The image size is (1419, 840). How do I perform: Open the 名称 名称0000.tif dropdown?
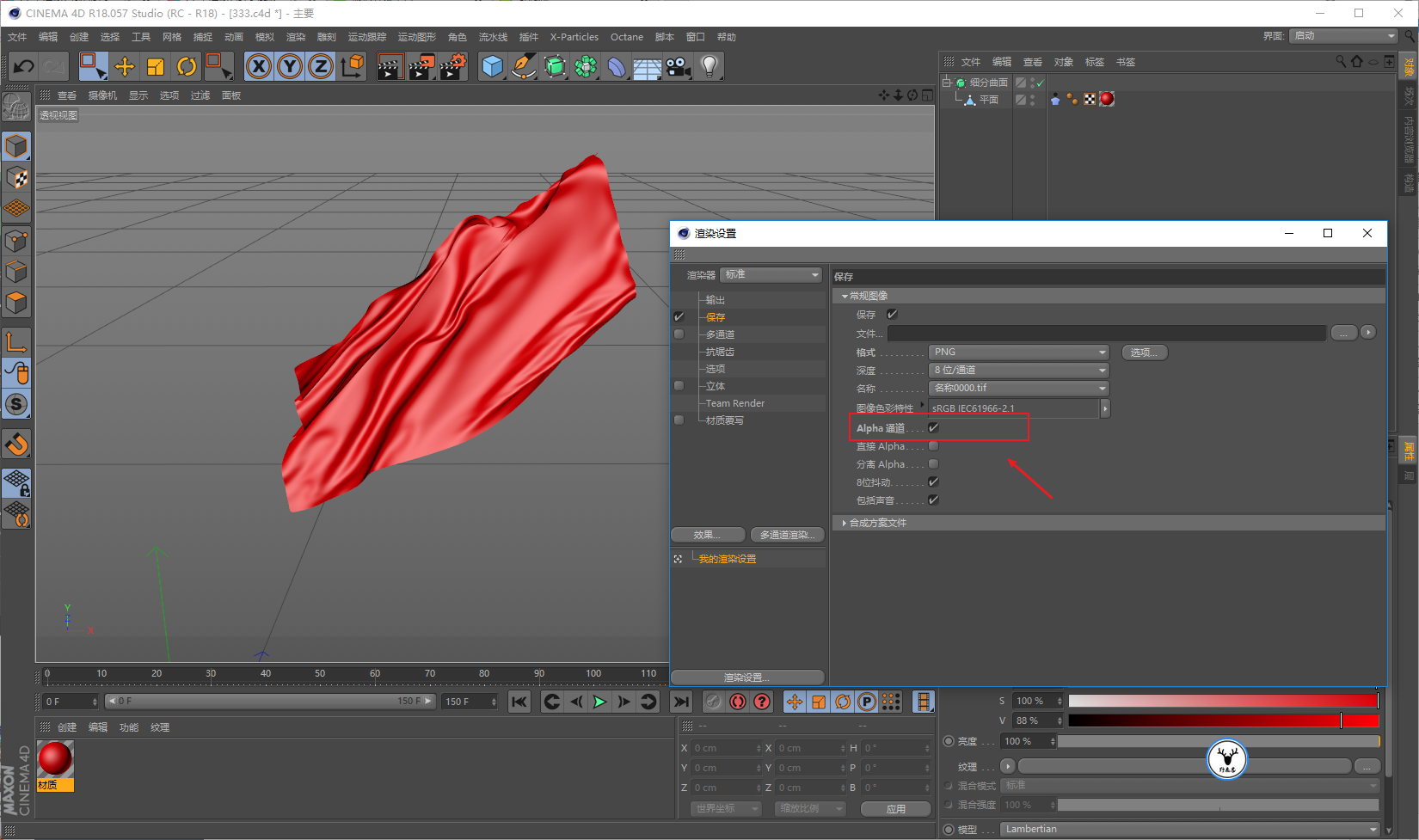1019,388
